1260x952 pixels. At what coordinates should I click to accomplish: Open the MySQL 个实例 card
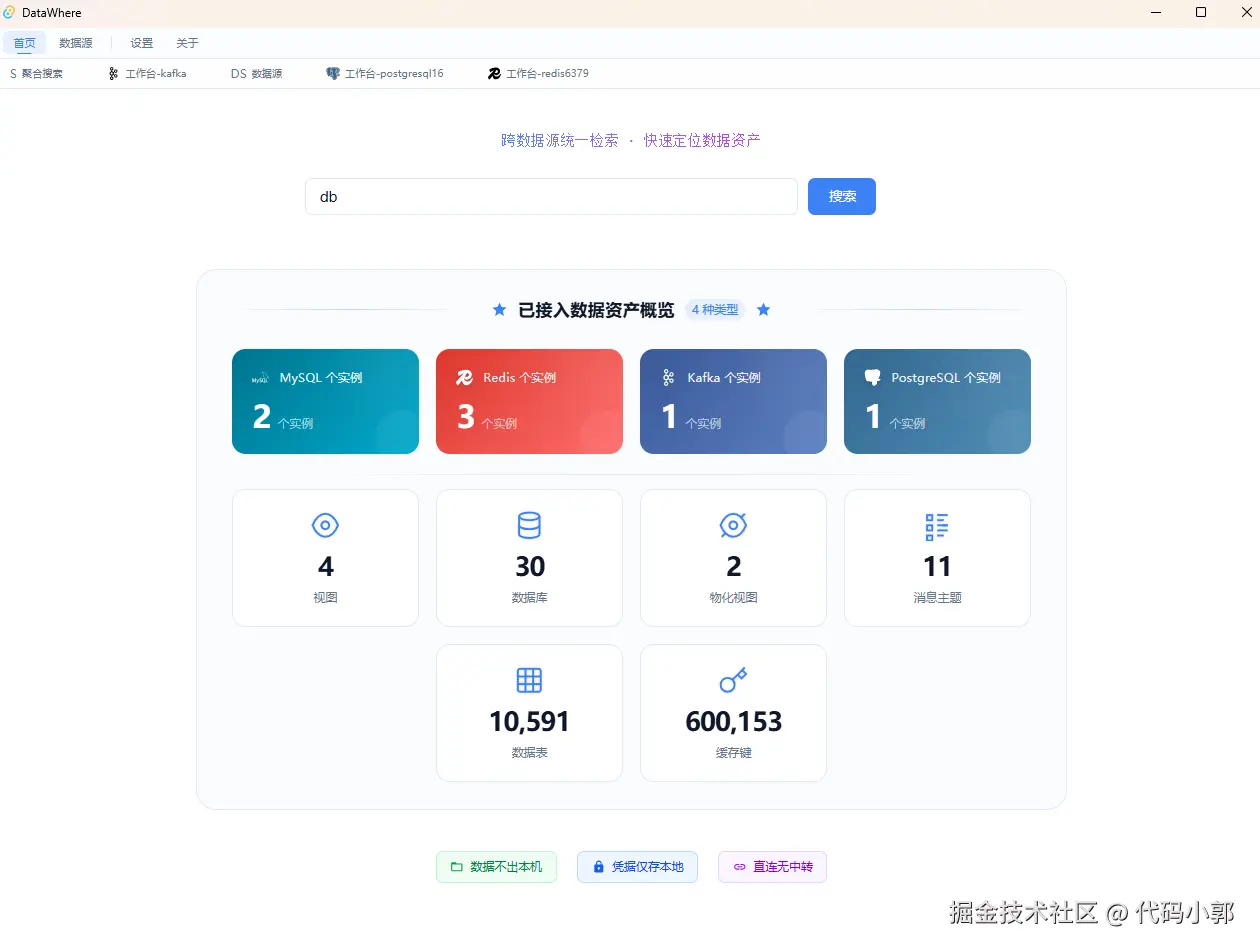325,401
